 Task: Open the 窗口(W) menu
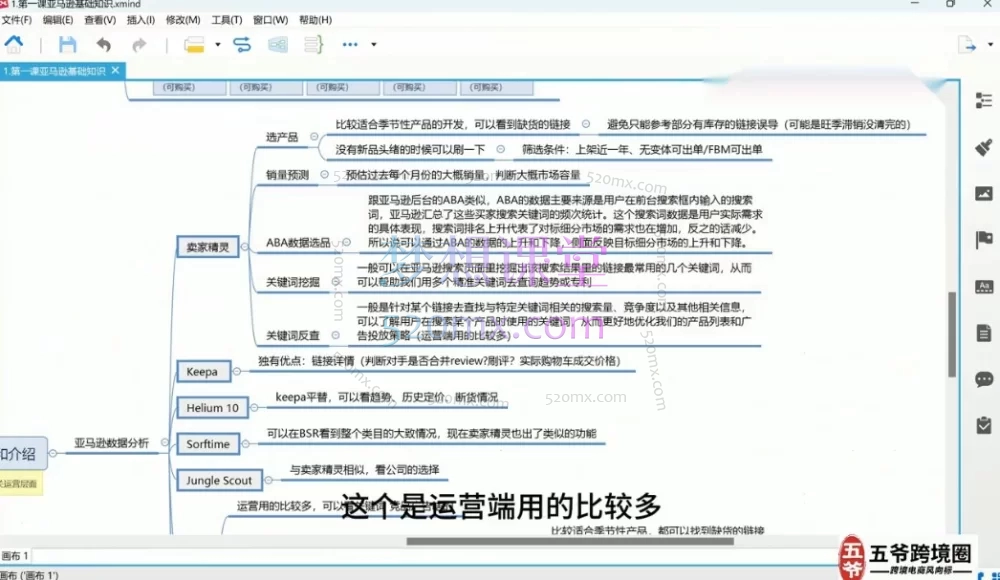(270, 20)
